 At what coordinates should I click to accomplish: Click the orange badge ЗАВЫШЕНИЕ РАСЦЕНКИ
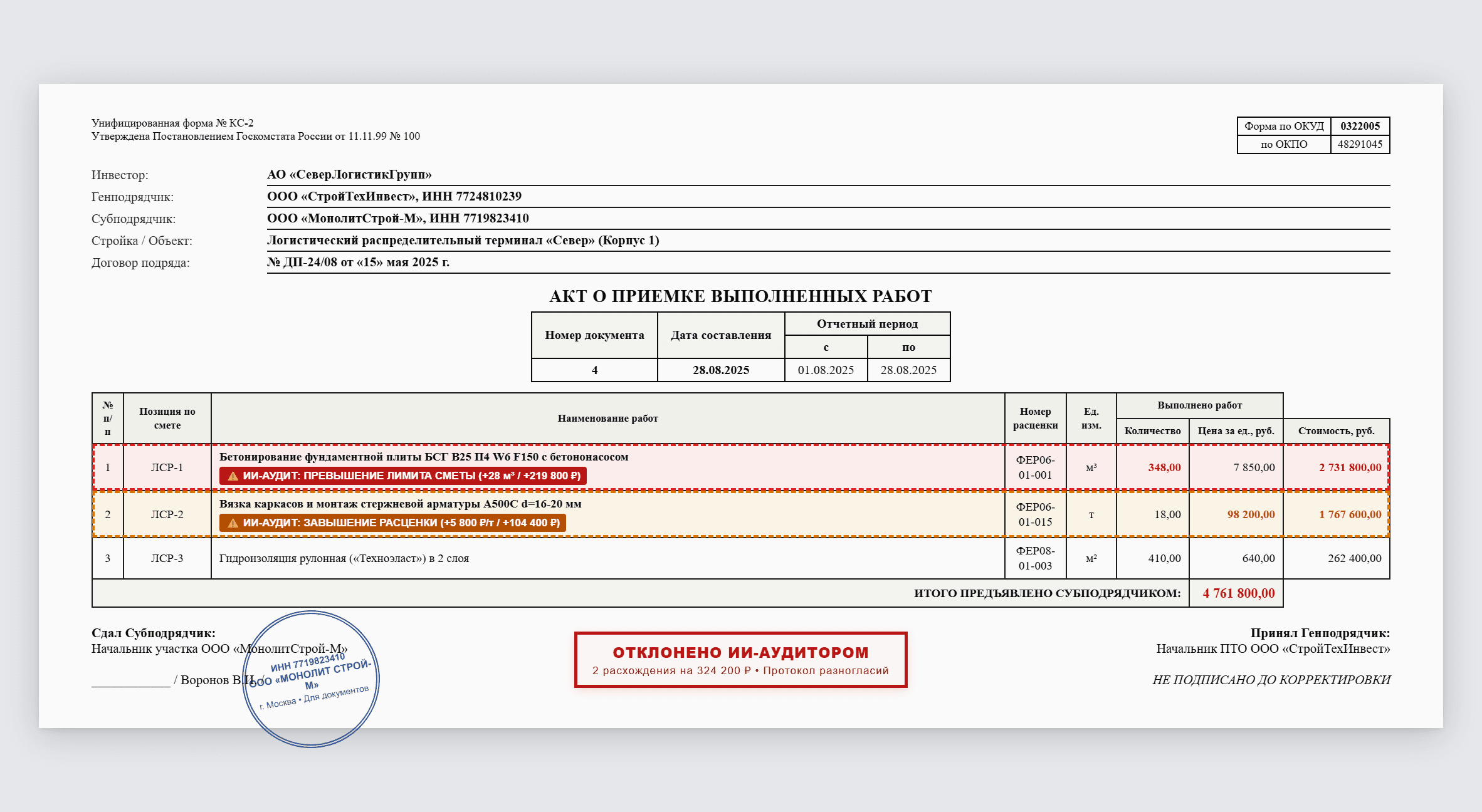(x=392, y=523)
